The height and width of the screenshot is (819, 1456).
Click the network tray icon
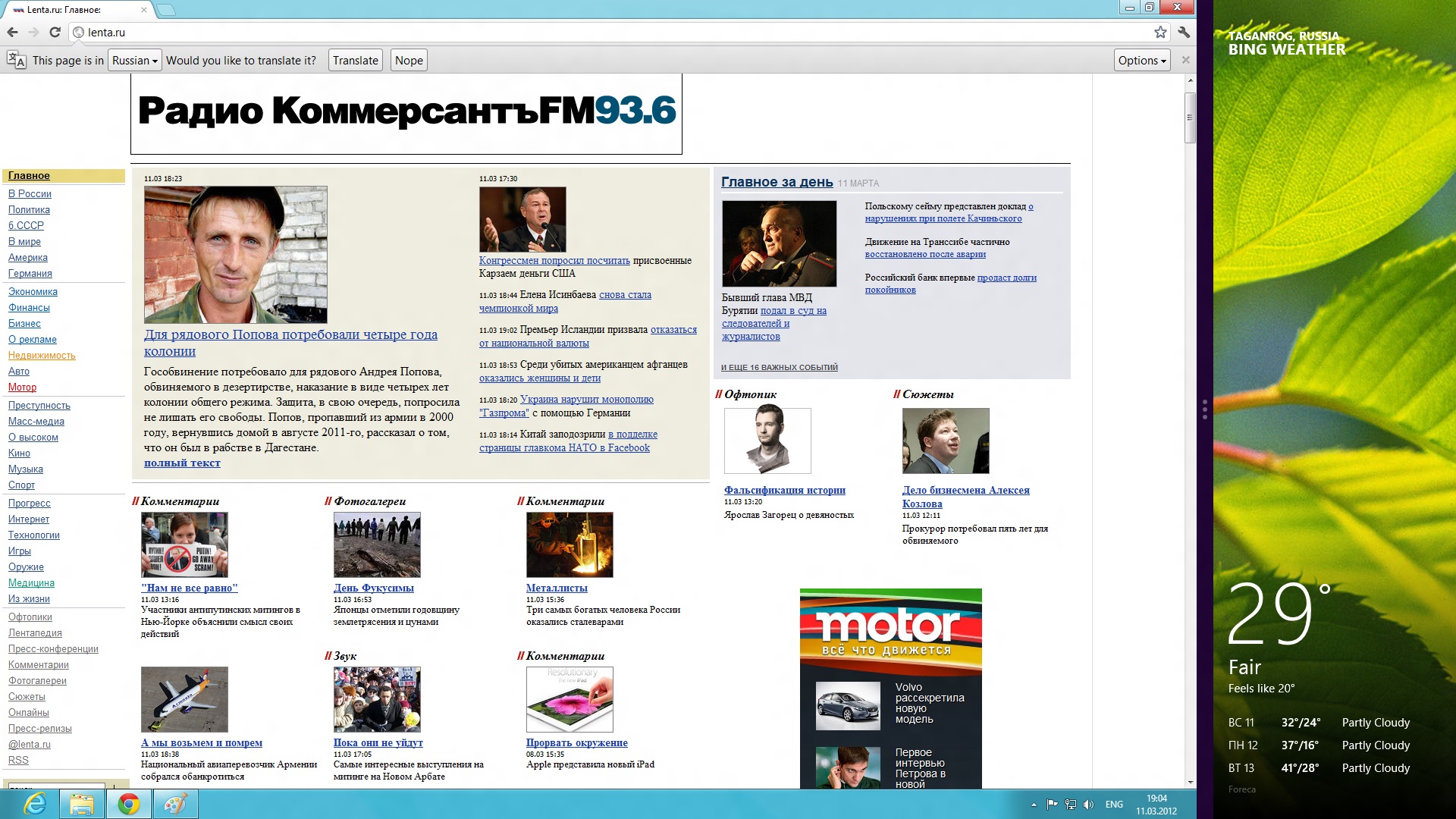point(1071,805)
